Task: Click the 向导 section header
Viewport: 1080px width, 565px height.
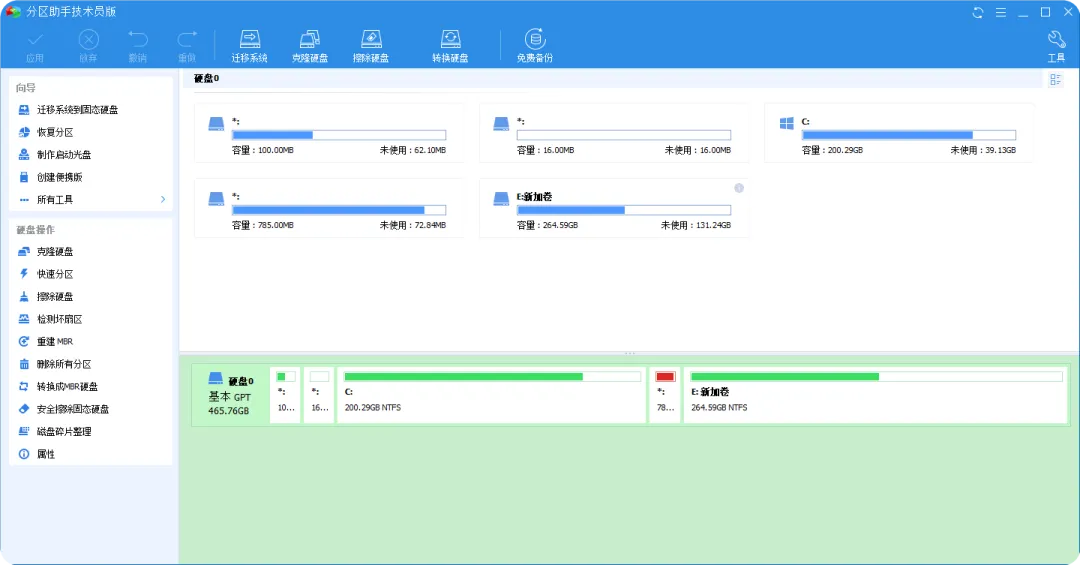Action: tap(26, 88)
